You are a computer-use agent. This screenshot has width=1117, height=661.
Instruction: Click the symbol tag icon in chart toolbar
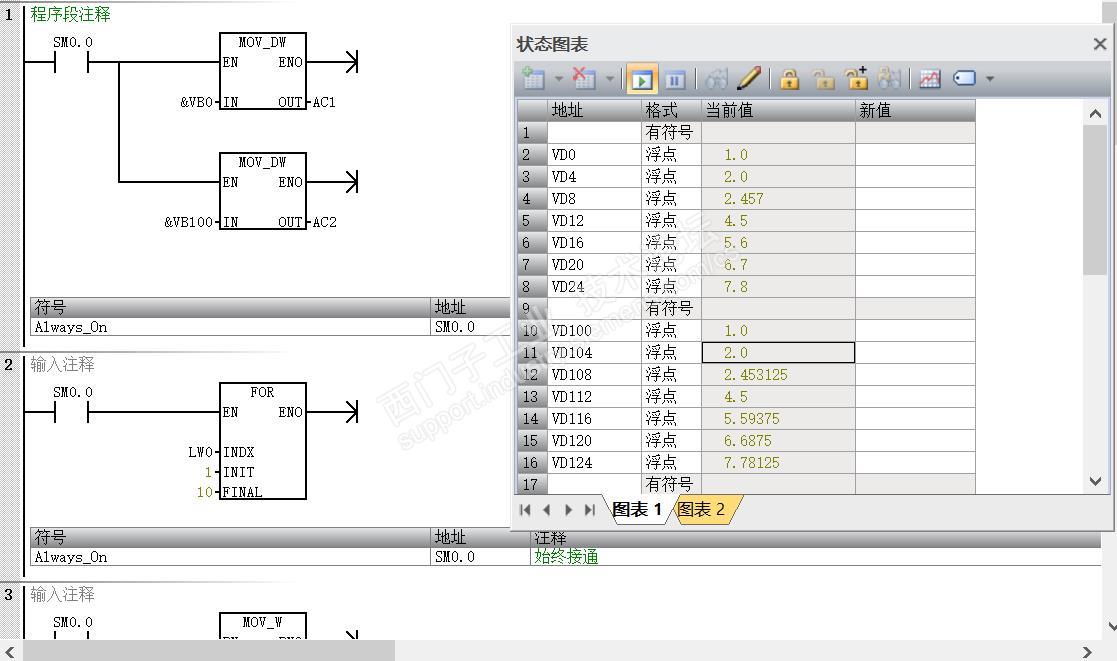click(x=964, y=78)
